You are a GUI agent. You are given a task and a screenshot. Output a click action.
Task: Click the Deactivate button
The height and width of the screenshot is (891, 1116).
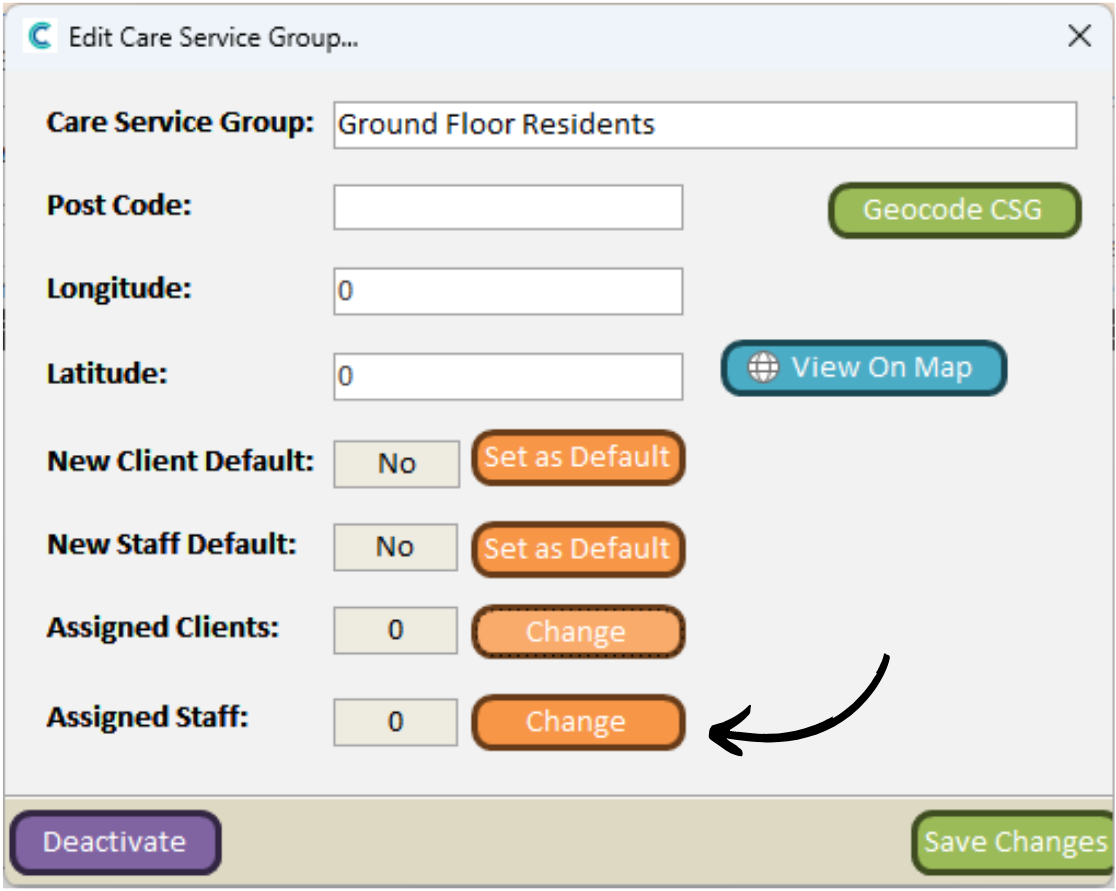(115, 843)
